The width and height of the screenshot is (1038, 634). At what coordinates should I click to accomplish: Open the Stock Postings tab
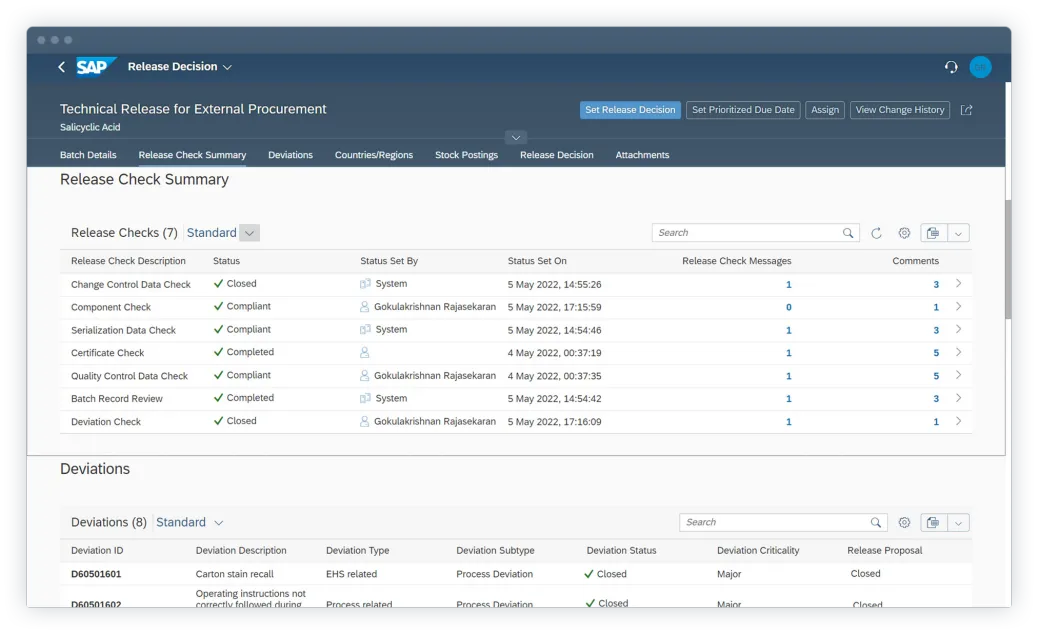[466, 155]
